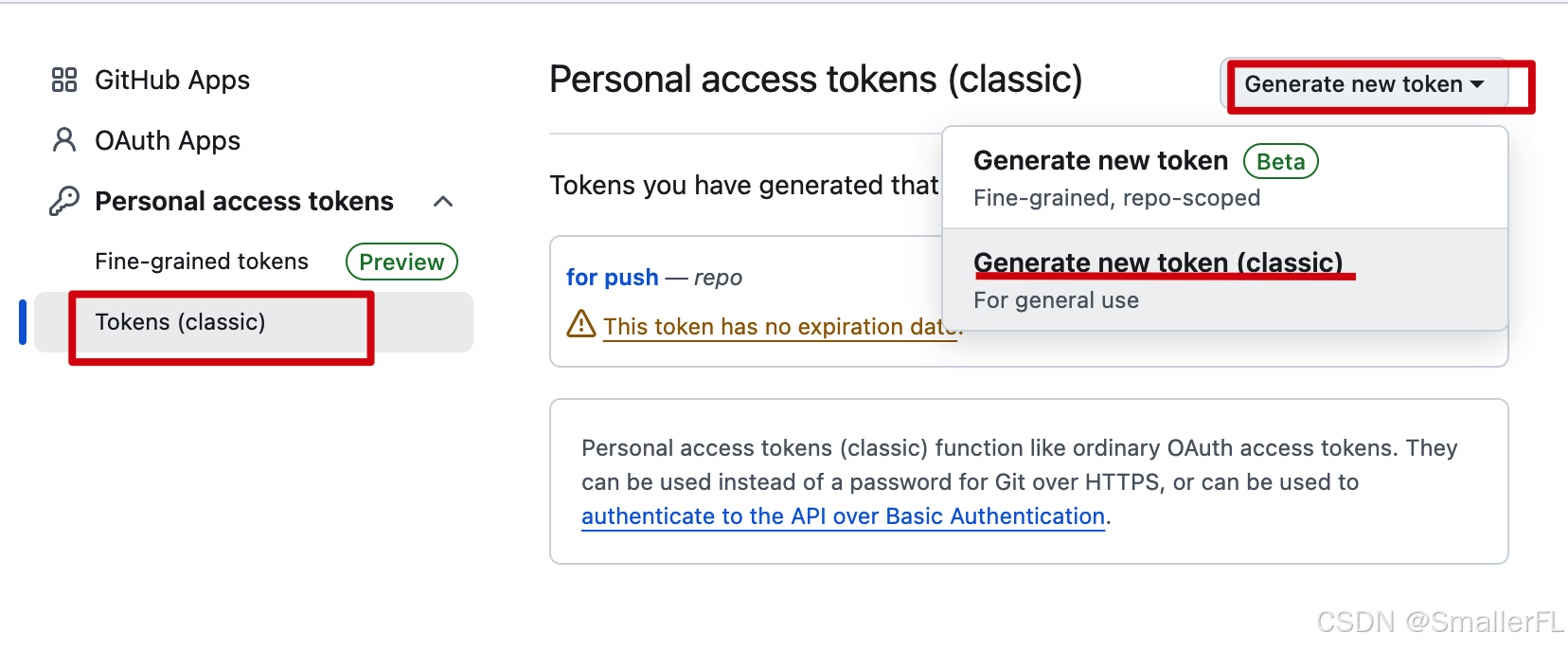Screen dimensions: 1568x650
Task: Click the green Preview badge
Action: pos(401,262)
